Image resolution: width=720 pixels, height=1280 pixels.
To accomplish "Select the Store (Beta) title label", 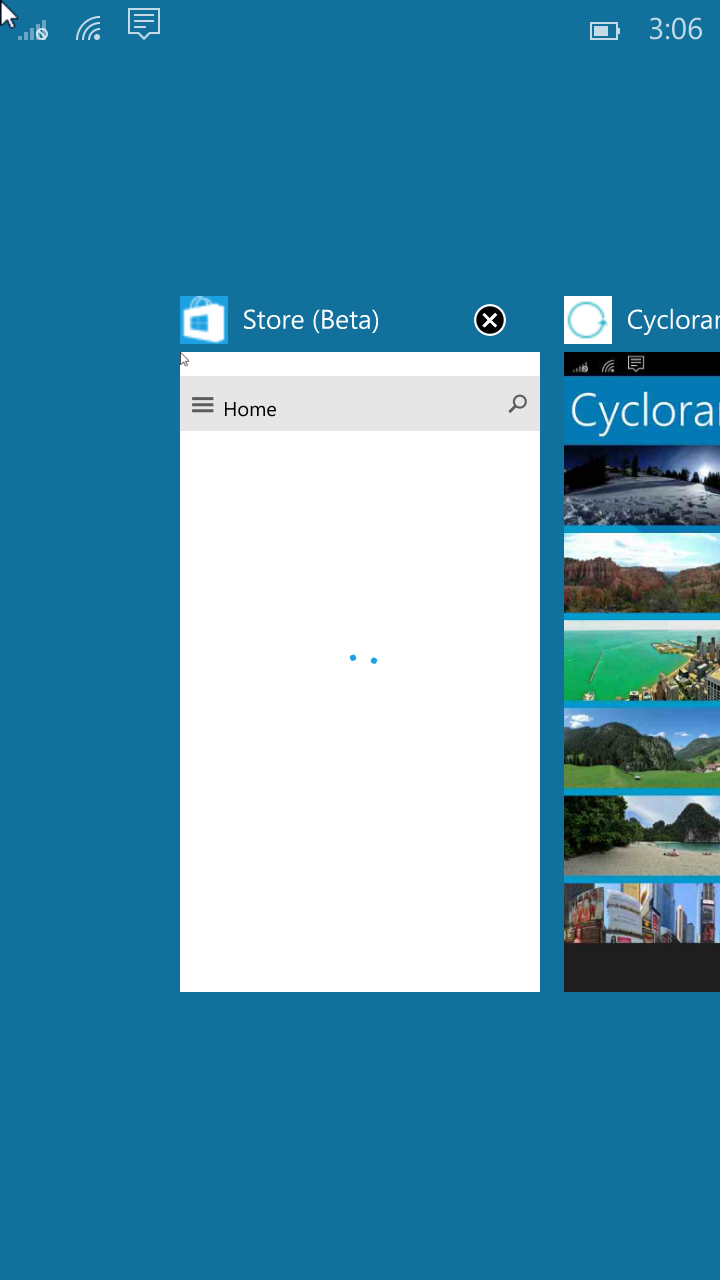I will coord(310,320).
